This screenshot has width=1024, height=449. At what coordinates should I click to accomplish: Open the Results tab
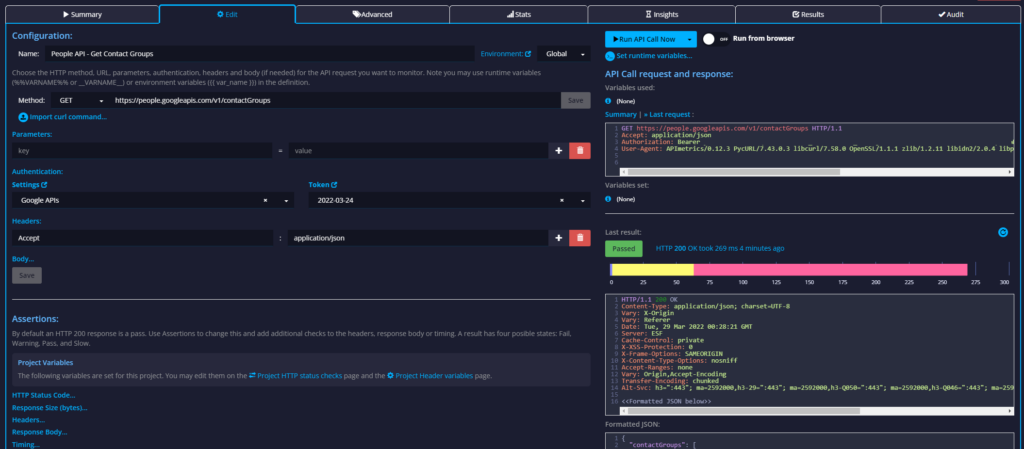[808, 14]
